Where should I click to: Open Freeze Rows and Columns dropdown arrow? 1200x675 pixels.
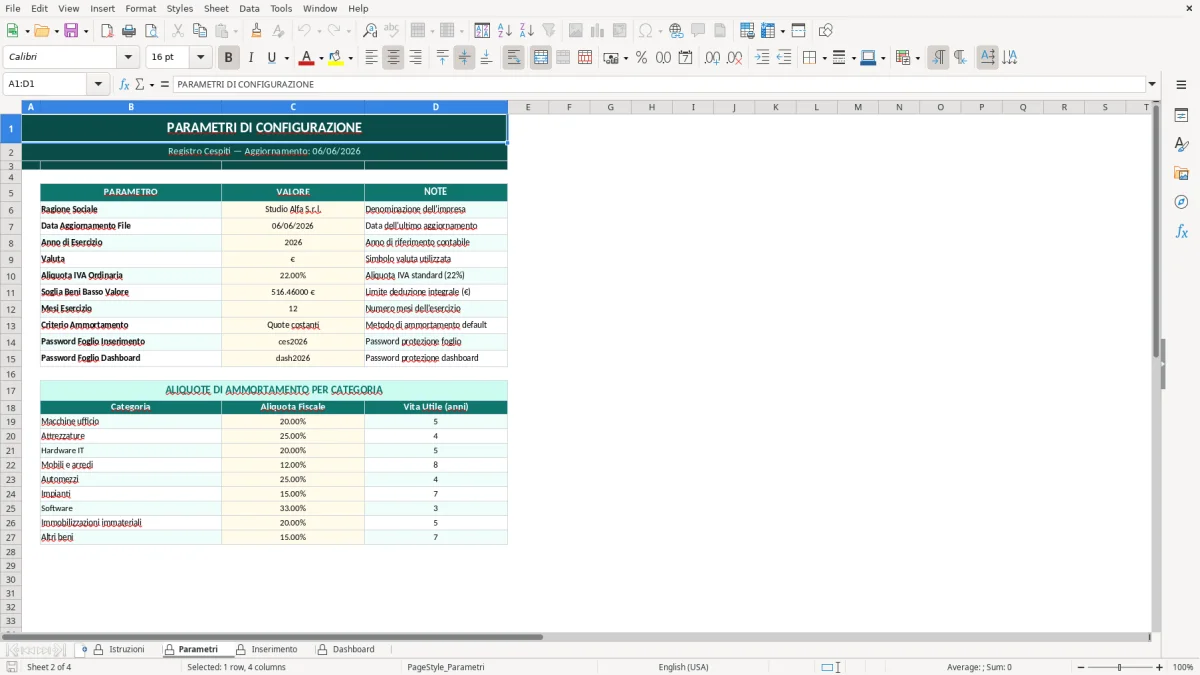[x=781, y=31]
